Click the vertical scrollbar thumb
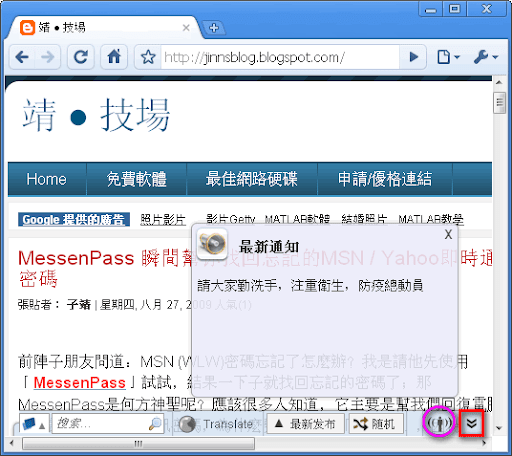 (x=499, y=103)
